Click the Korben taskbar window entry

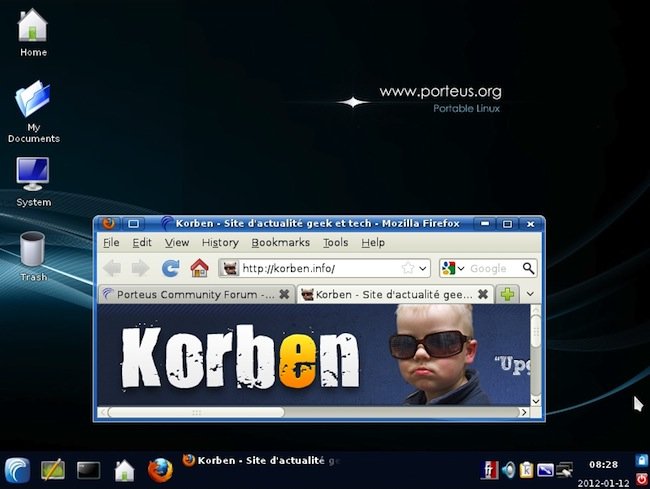point(261,460)
